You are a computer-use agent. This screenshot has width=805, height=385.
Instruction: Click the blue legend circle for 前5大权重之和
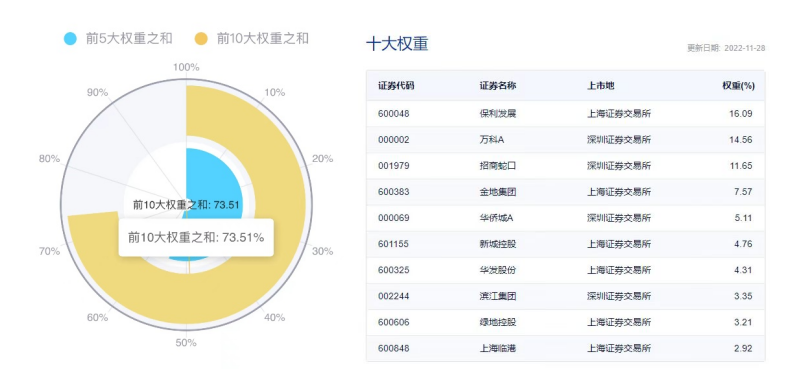pos(70,38)
